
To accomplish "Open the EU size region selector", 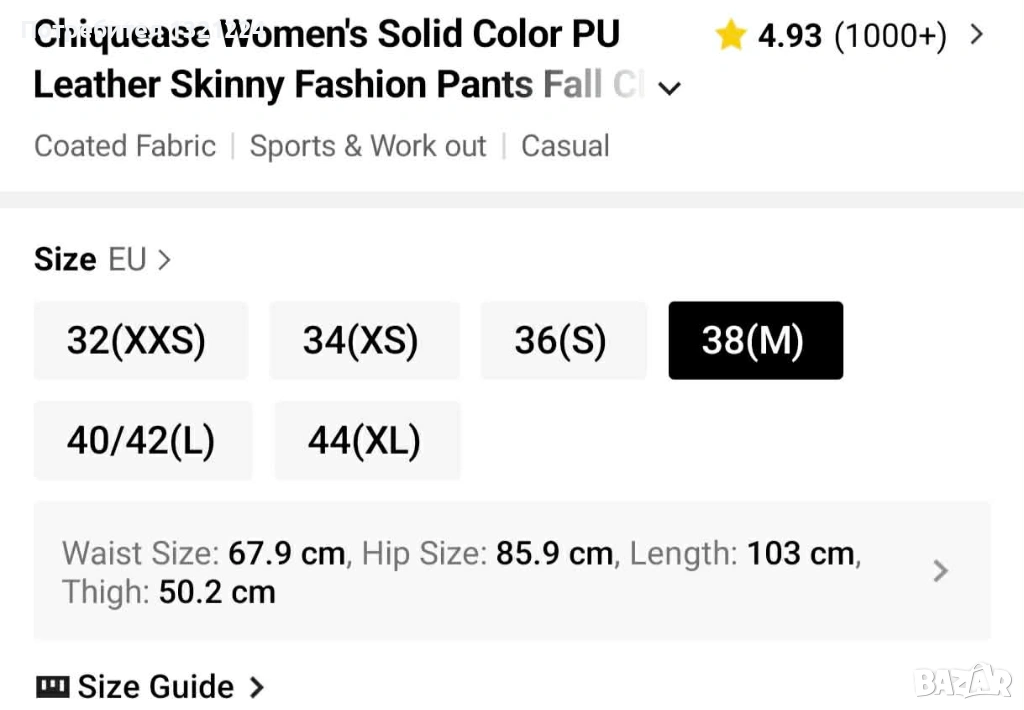I will [139, 260].
